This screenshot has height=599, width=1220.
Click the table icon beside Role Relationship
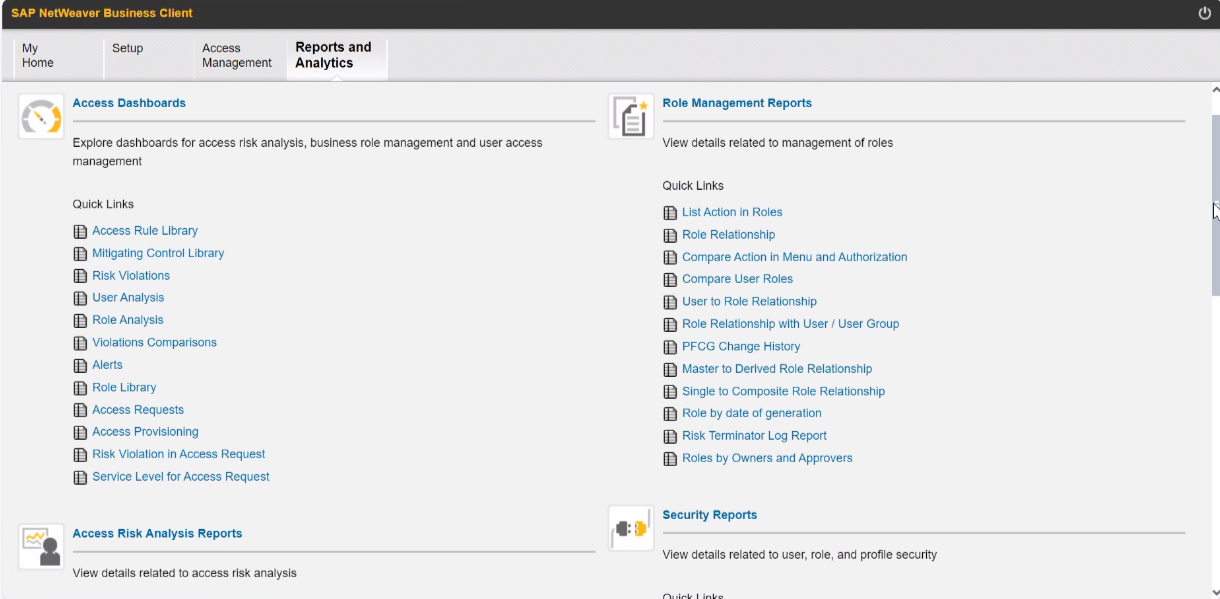tap(671, 235)
